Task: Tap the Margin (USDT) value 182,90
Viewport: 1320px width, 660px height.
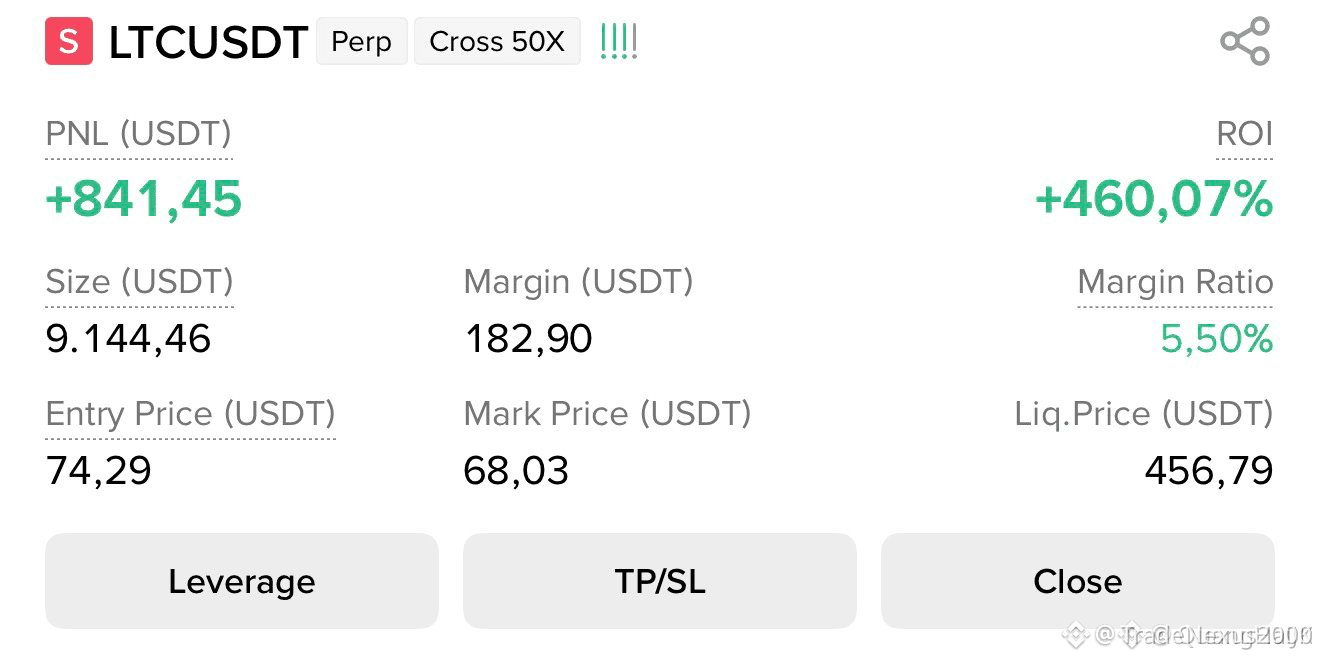Action: click(528, 340)
